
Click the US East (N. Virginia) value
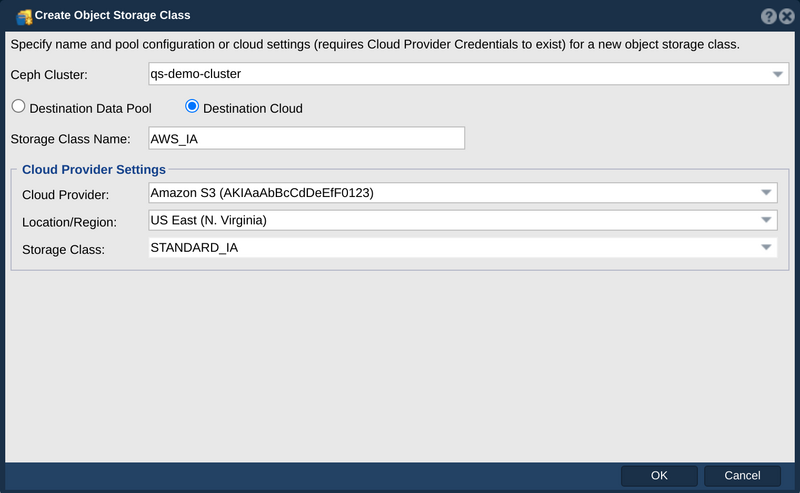point(208,220)
